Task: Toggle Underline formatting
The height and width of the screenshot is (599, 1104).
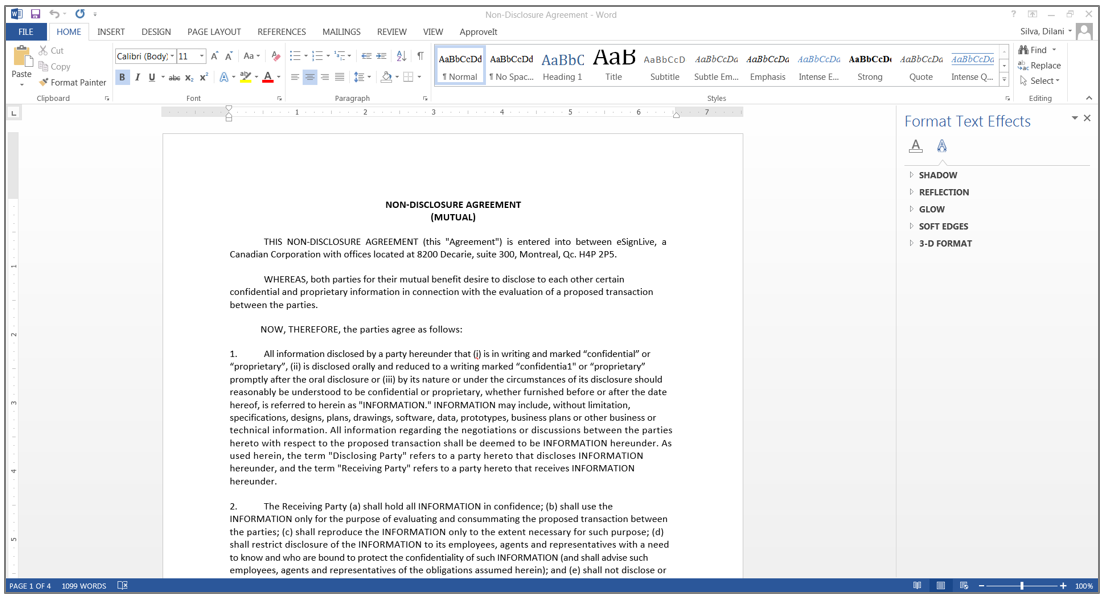Action: coord(151,77)
